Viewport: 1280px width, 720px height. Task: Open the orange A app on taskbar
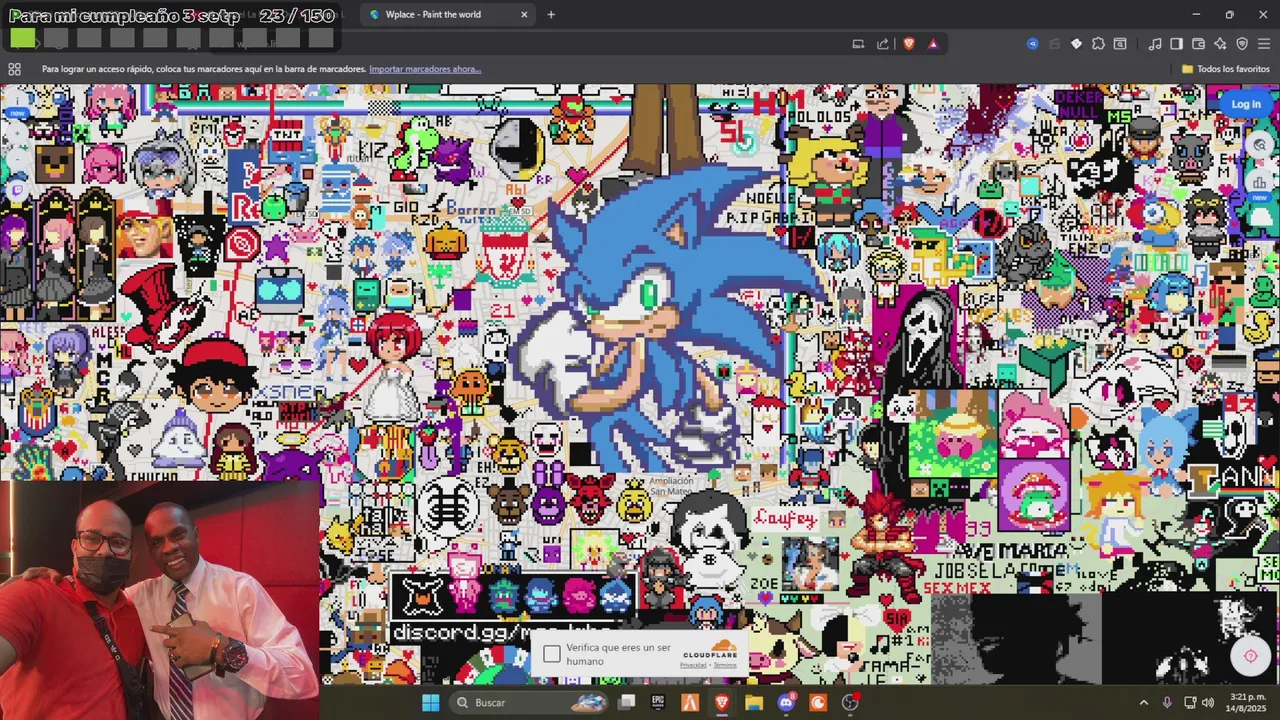[x=690, y=702]
